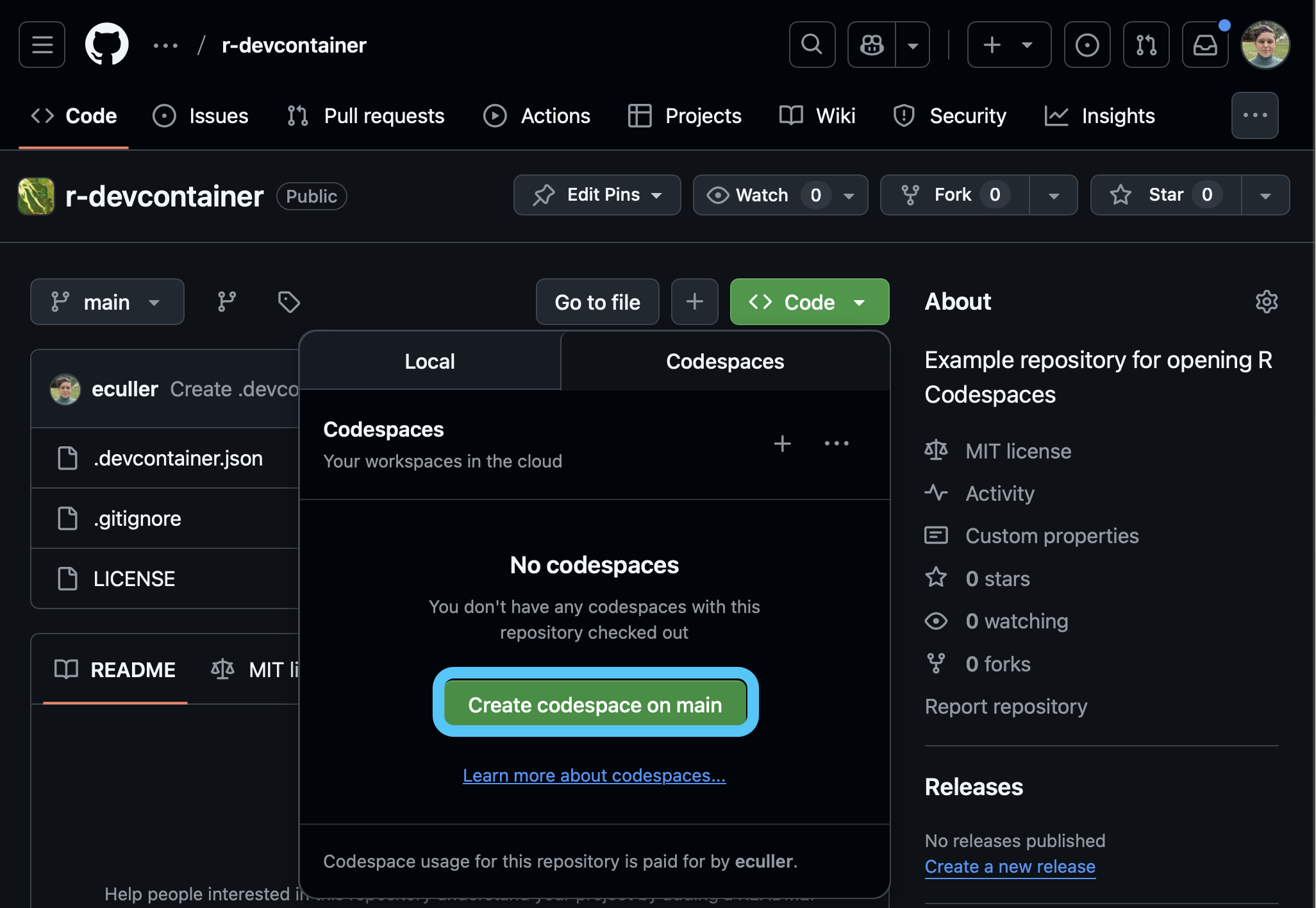Select the README tab

(115, 670)
